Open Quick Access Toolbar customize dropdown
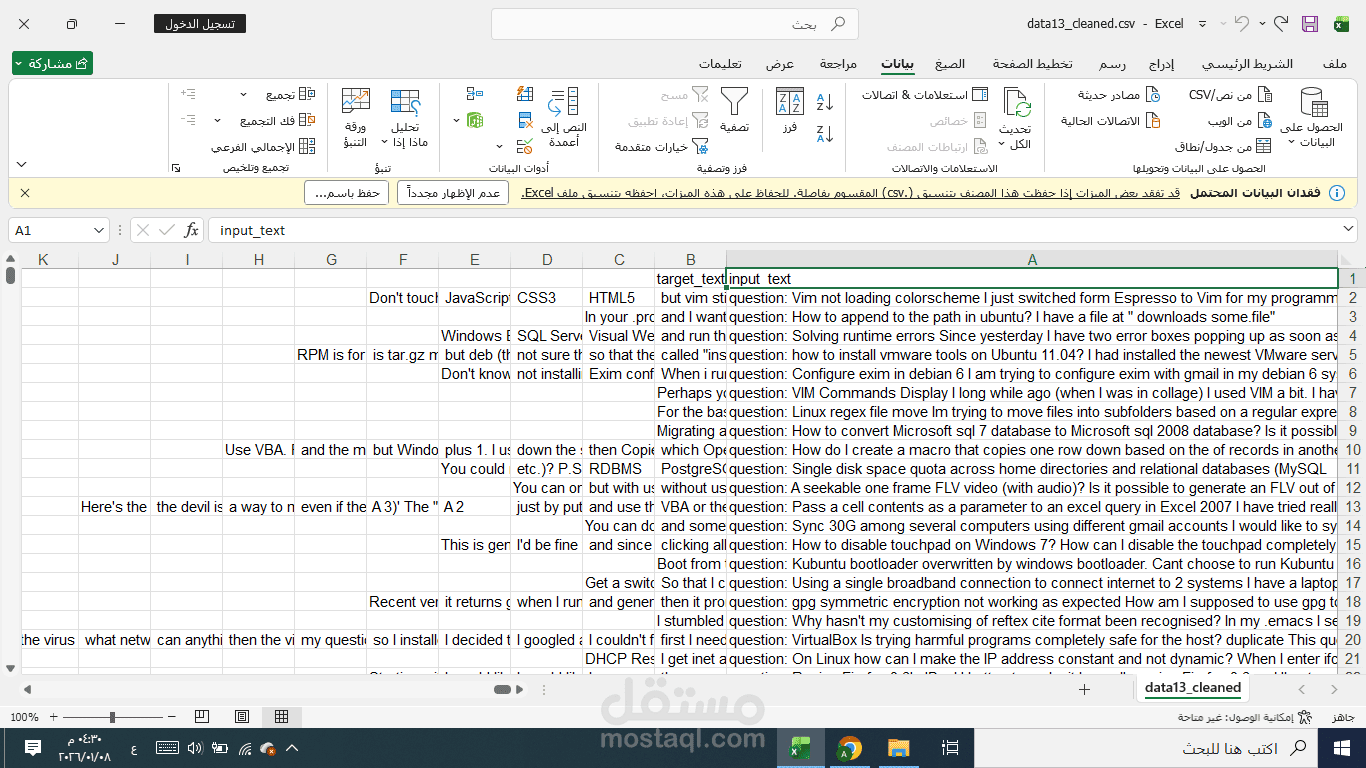This screenshot has height=768, width=1366. (1200, 23)
